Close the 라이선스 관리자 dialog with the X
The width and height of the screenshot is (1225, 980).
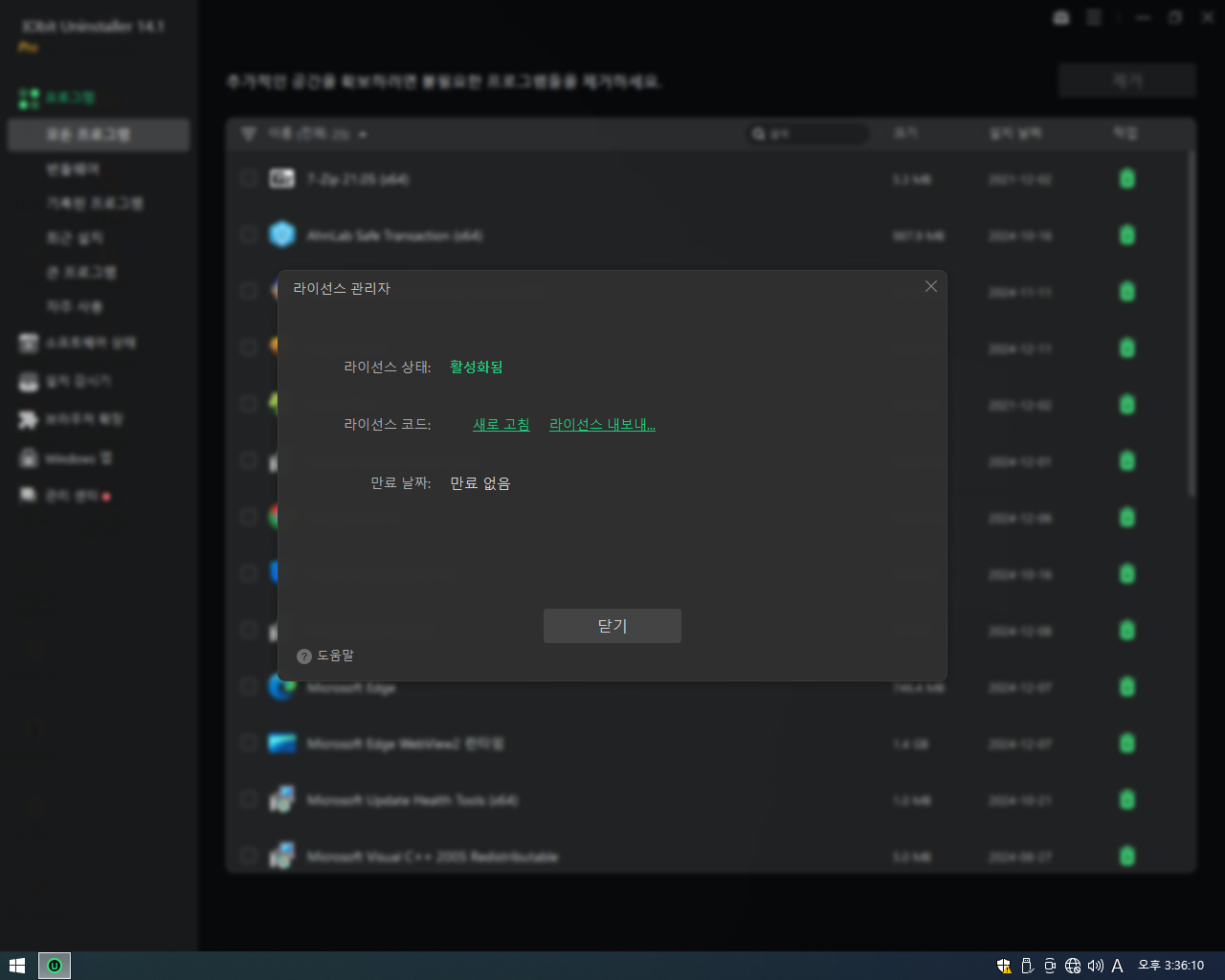pos(931,286)
